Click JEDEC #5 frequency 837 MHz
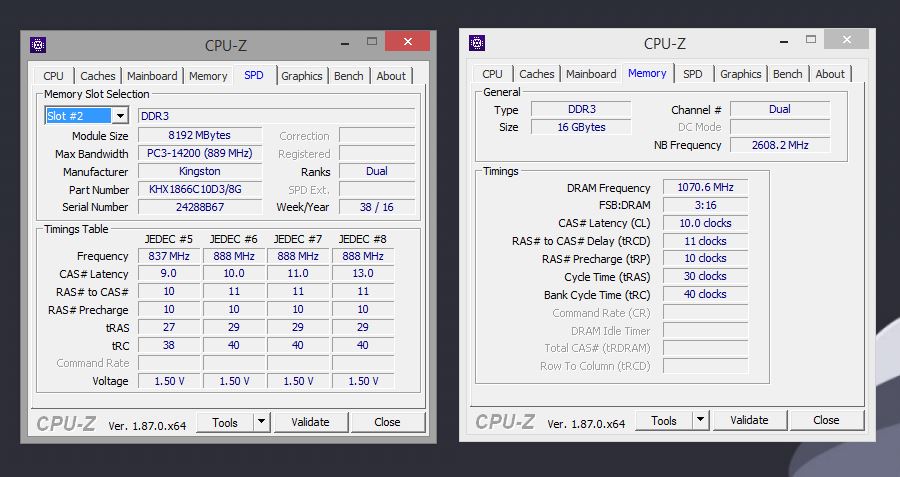Viewport: 900px width, 477px height. coord(169,256)
